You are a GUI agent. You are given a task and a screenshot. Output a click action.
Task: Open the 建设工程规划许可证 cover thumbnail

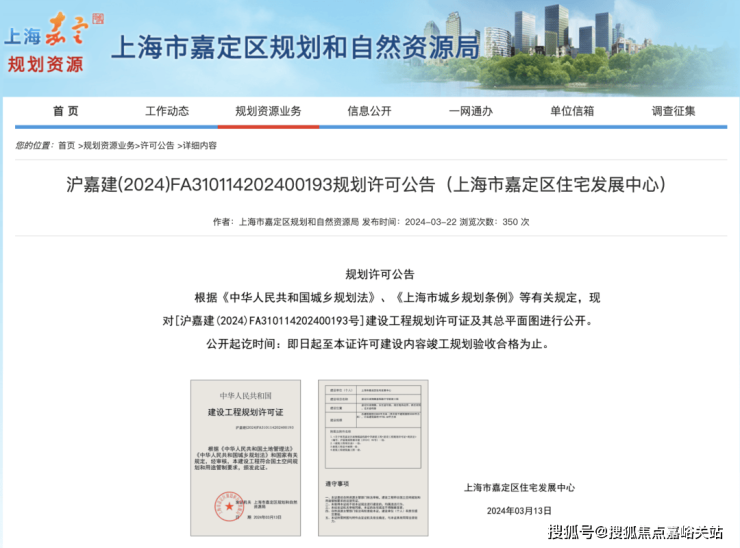point(245,458)
